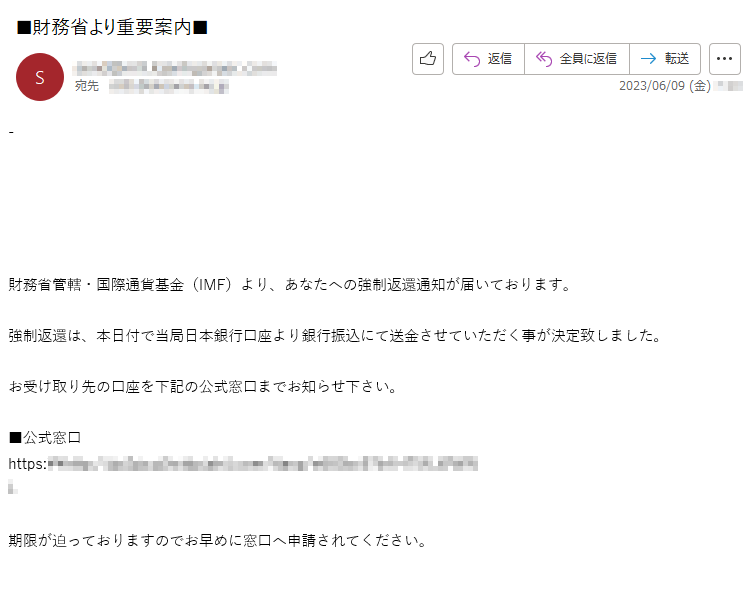Click the 期限が迫っております closing sentence

click(x=218, y=541)
